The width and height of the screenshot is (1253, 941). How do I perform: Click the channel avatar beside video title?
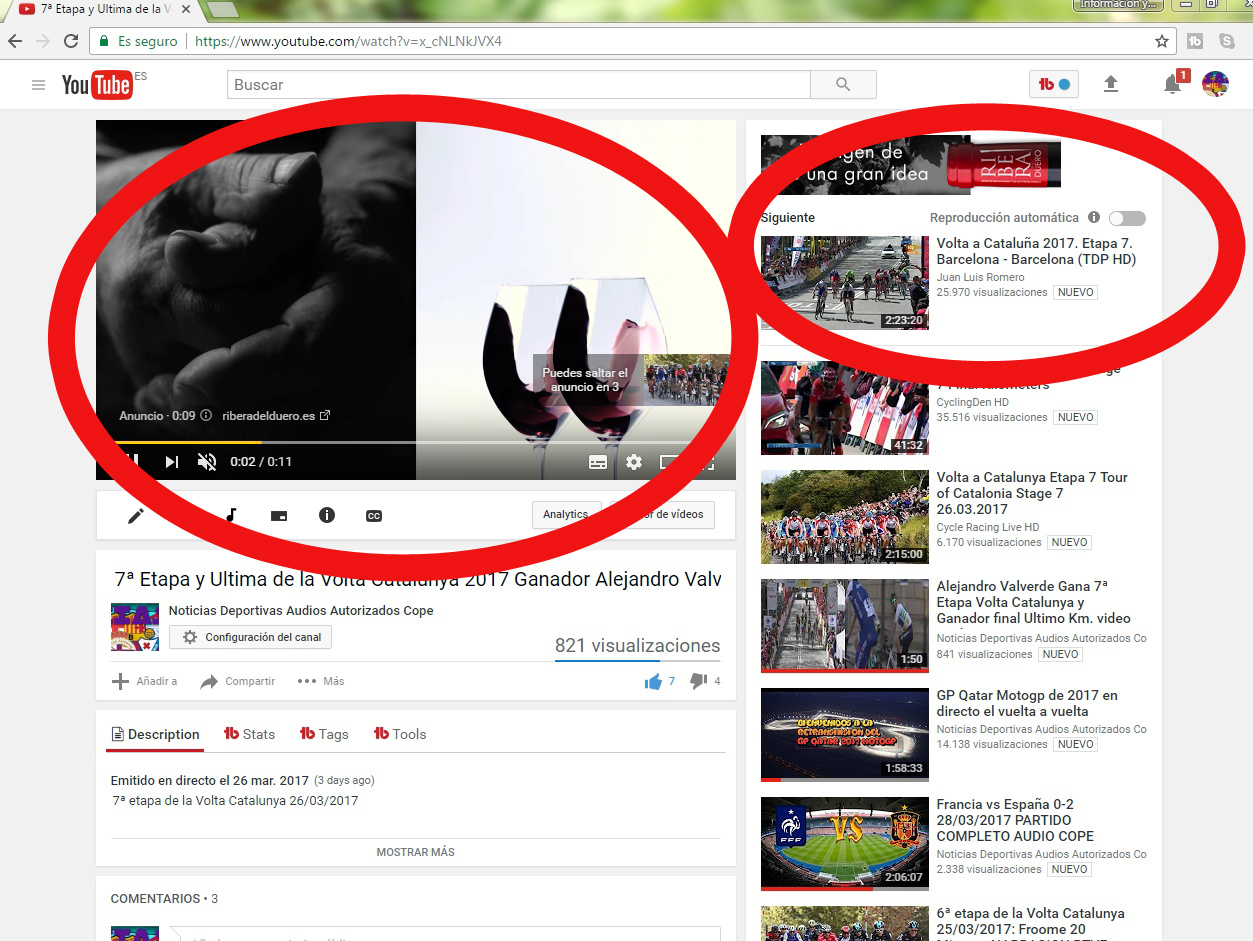[135, 627]
